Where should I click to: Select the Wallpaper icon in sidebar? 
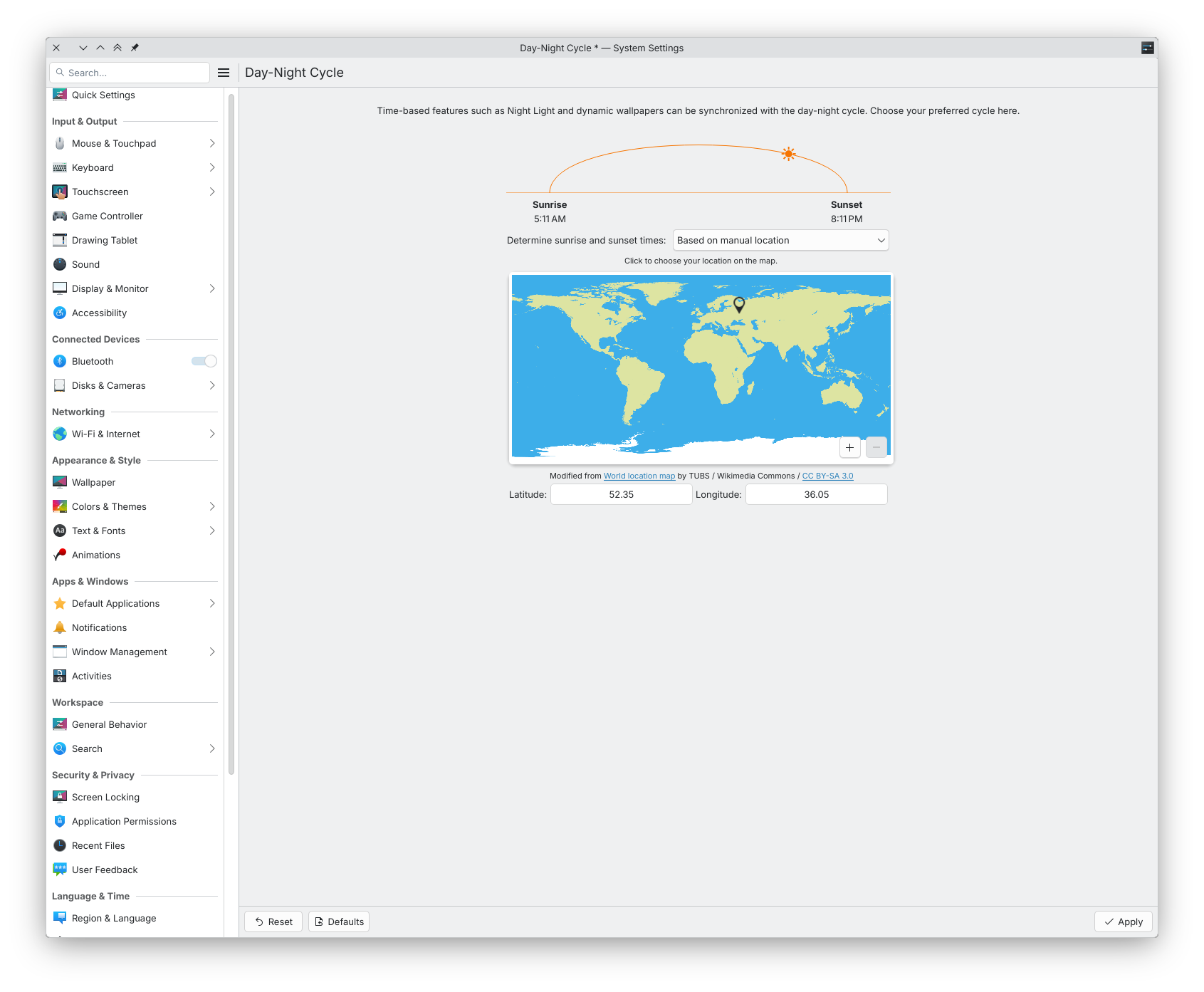pyautogui.click(x=60, y=482)
